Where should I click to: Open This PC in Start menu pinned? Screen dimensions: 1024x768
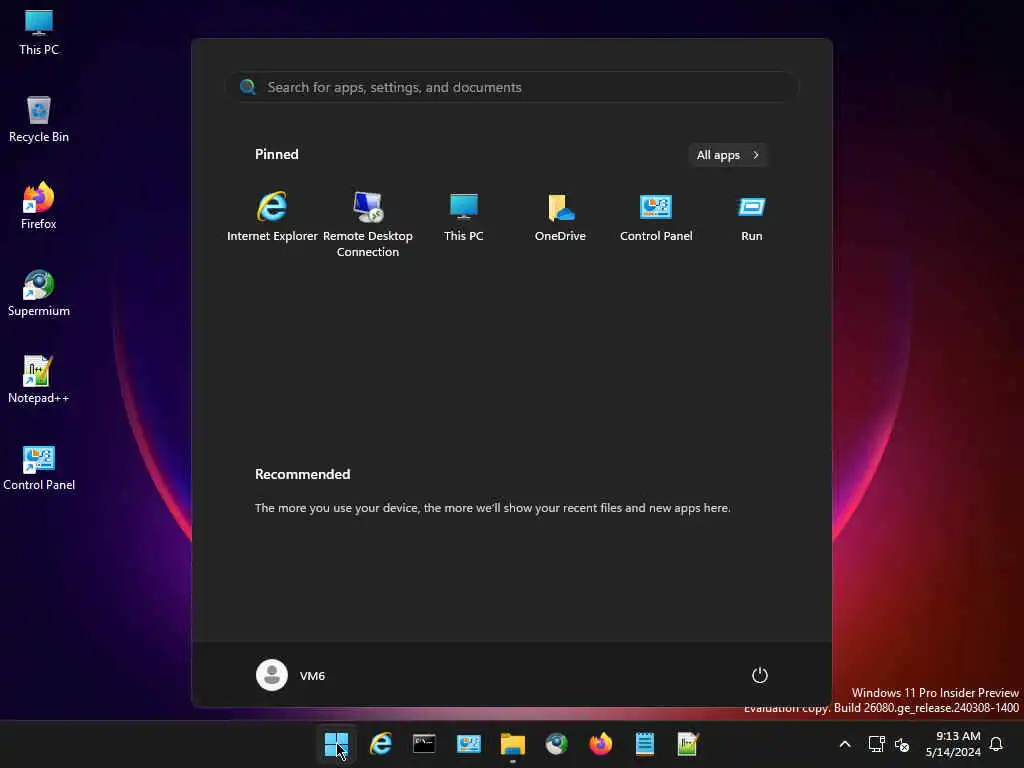(464, 217)
